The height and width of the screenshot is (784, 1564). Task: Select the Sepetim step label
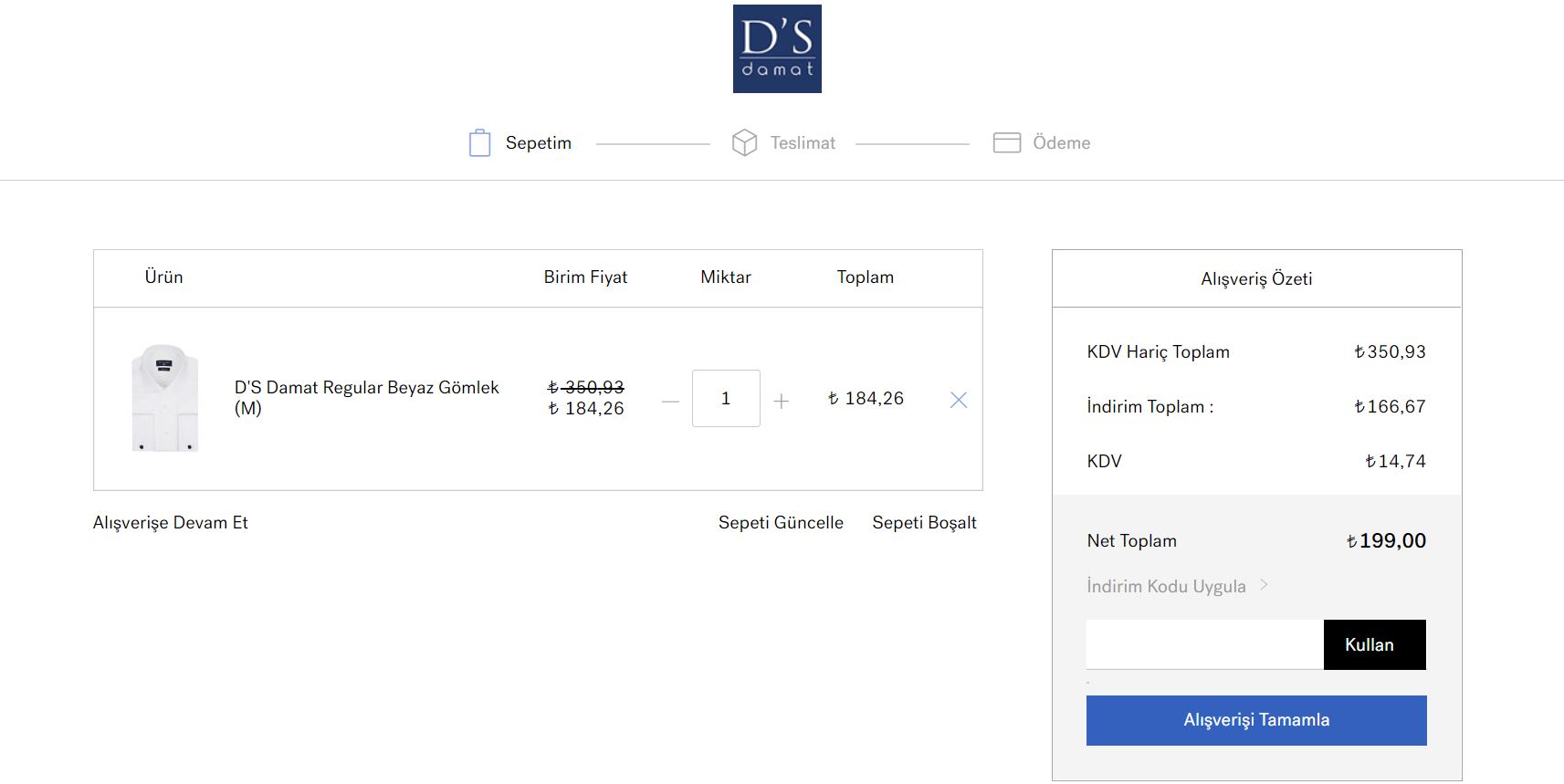coord(539,142)
